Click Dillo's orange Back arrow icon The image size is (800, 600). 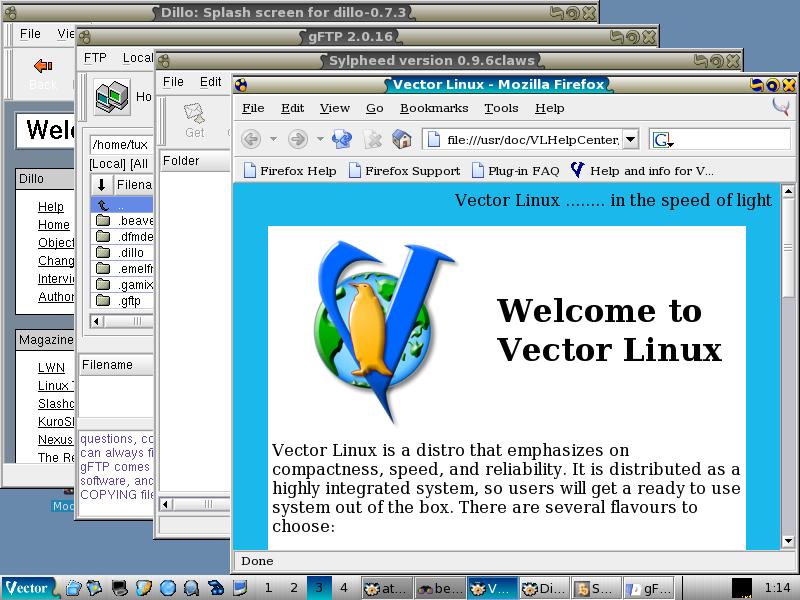click(x=43, y=67)
